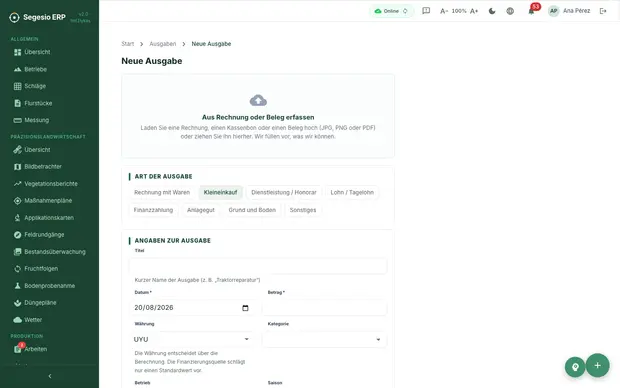620x388 pixels.
Task: Open the Wetter page
Action: 28,320
